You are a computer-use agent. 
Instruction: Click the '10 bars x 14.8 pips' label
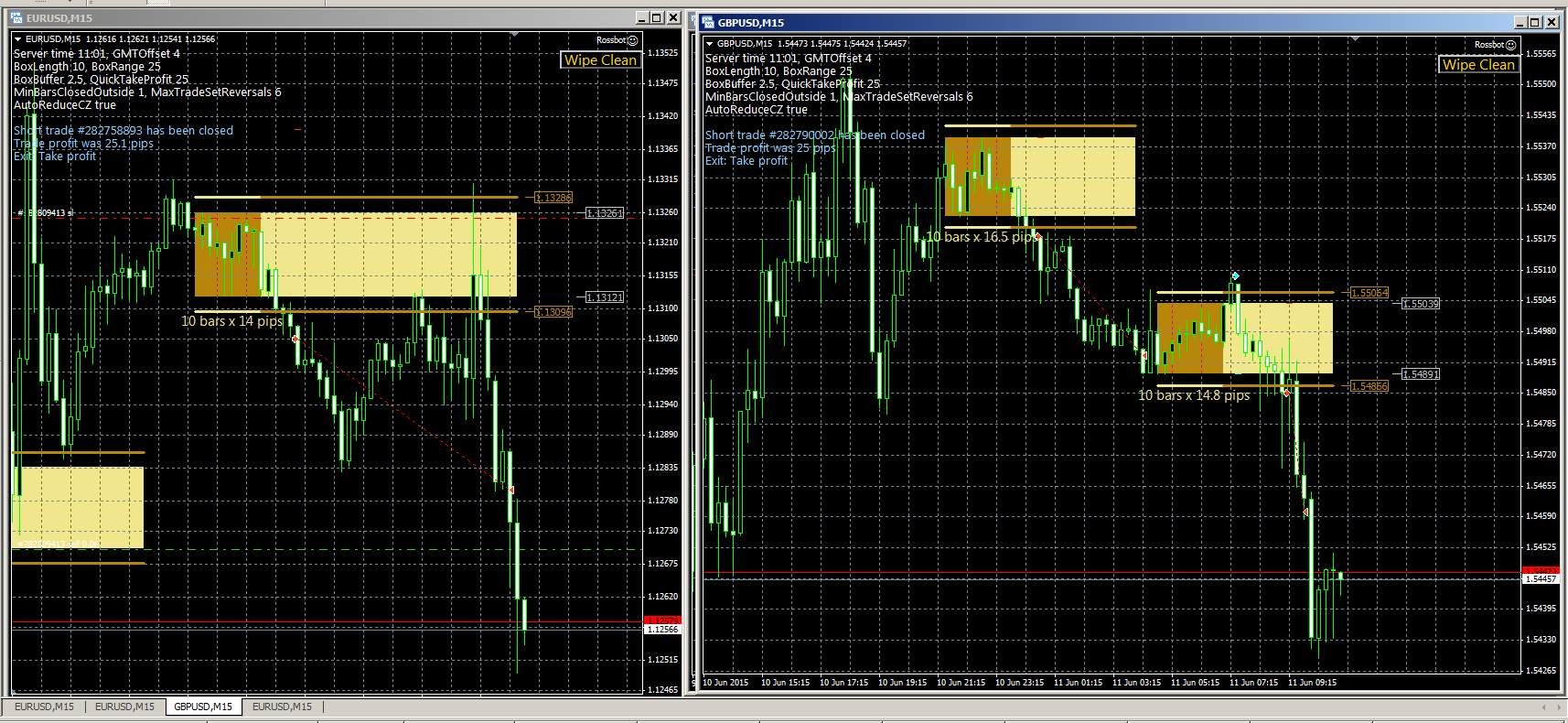1194,395
